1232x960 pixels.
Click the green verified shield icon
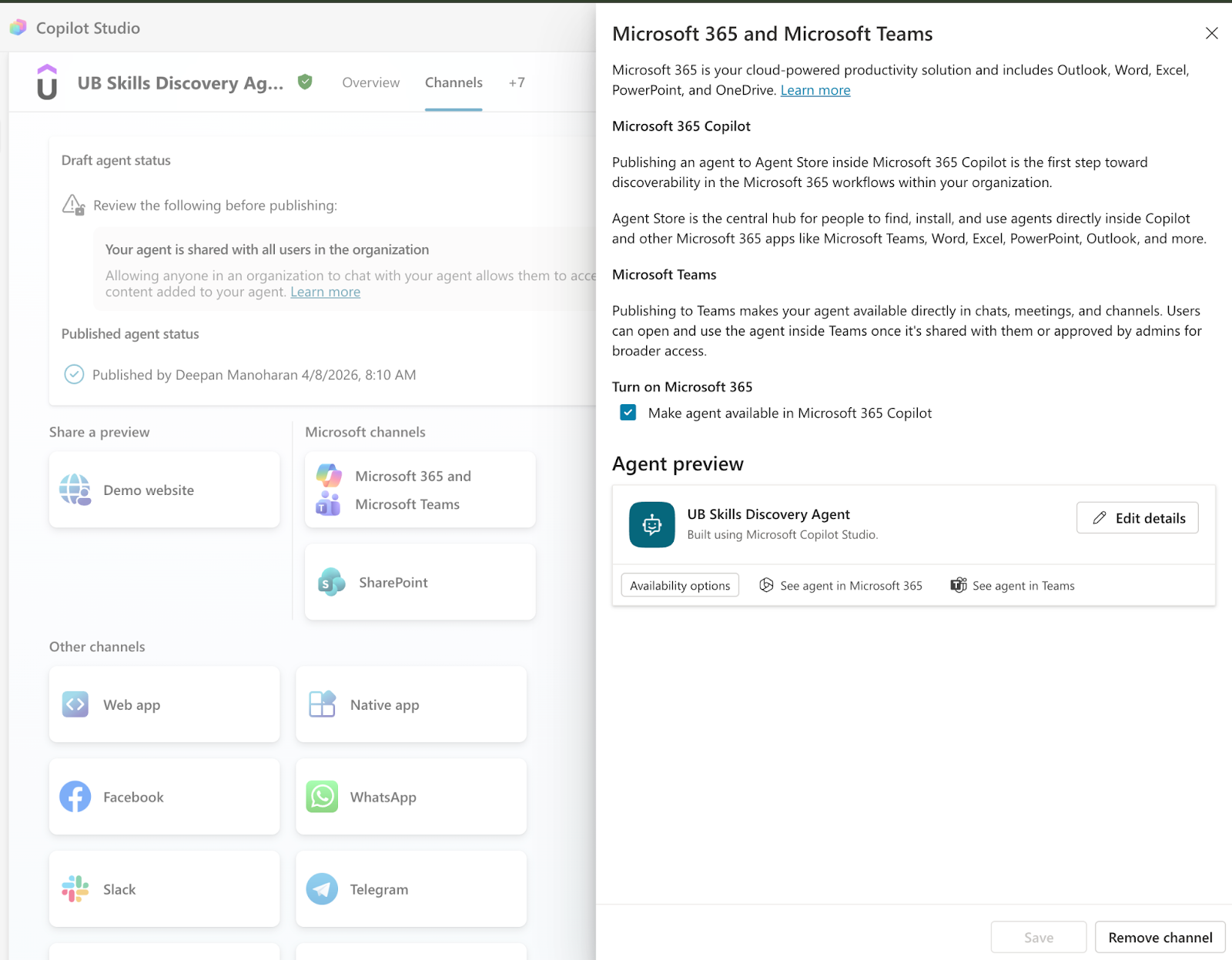coord(305,82)
